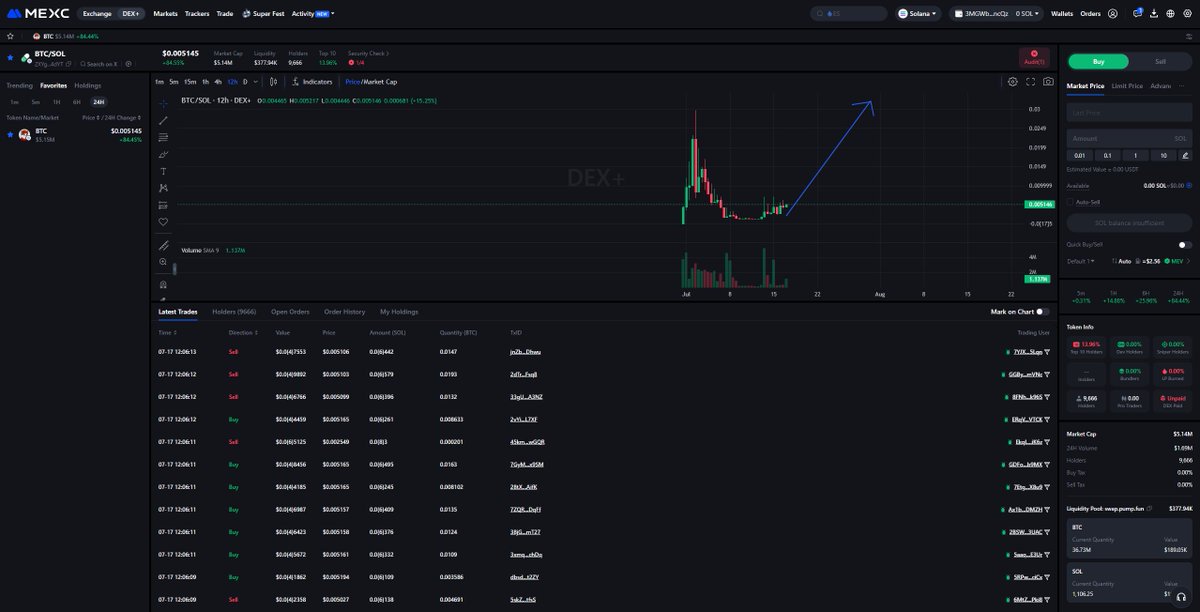Select BTC row in favorites list

(74, 135)
